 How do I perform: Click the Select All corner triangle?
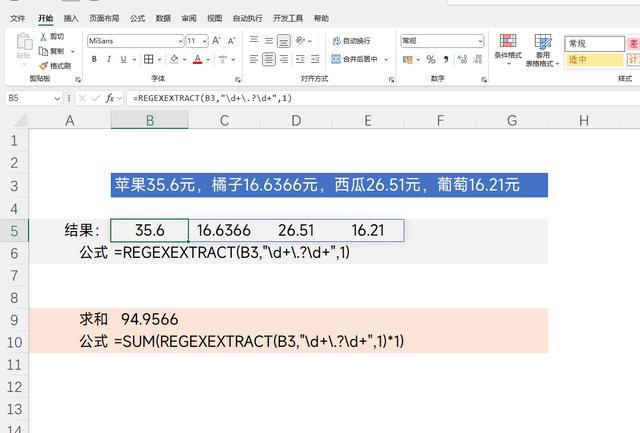tap(18, 120)
